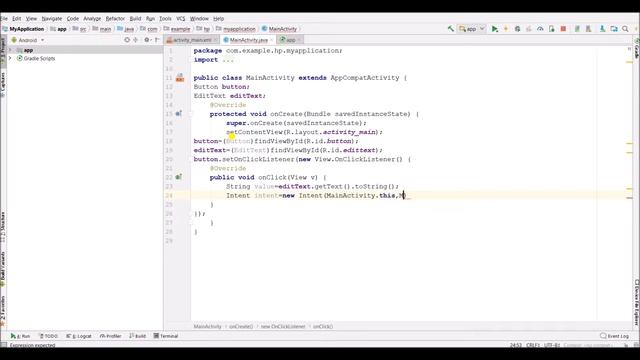Viewport: 640px width, 360px height.
Task: Click the example folder breadcrumb
Action: point(177,29)
